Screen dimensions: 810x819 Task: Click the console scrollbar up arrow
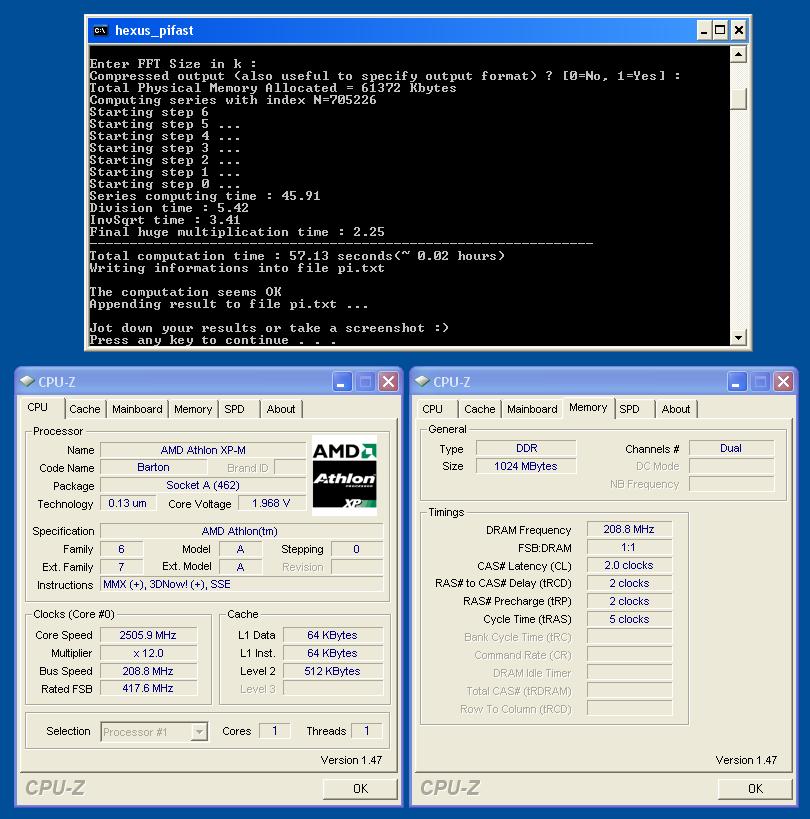[738, 54]
